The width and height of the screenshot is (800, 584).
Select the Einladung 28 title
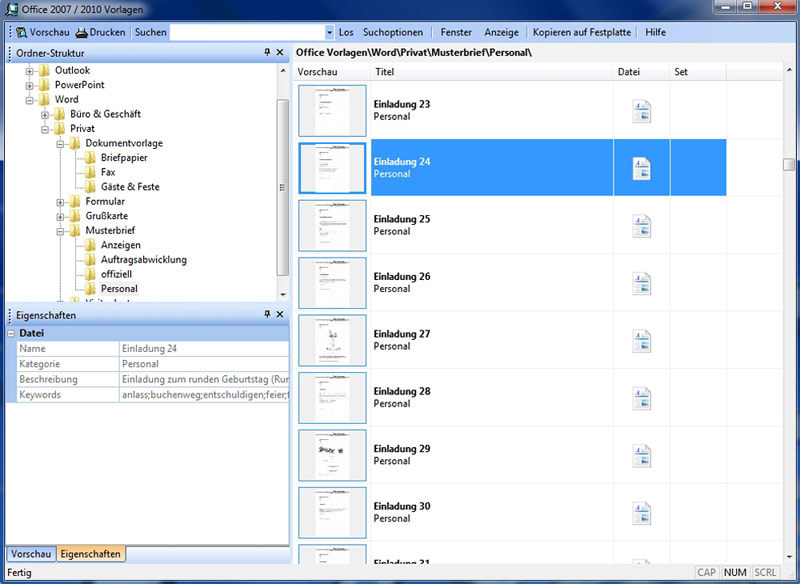402,391
